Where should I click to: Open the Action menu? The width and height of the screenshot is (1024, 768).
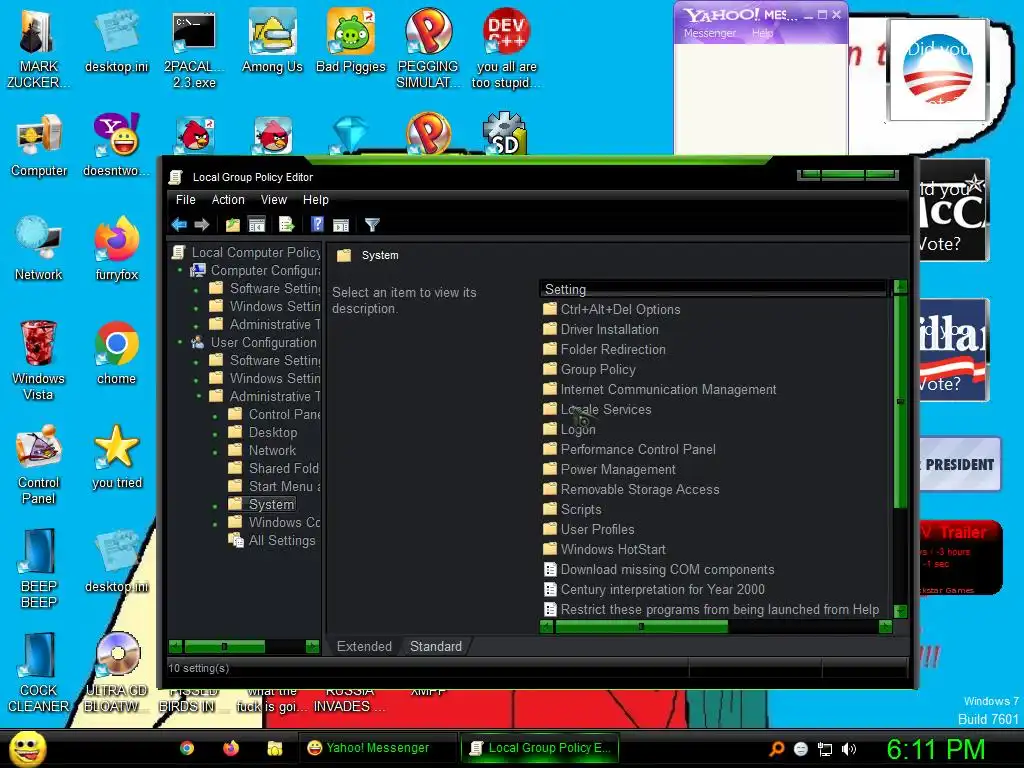pyautogui.click(x=228, y=200)
